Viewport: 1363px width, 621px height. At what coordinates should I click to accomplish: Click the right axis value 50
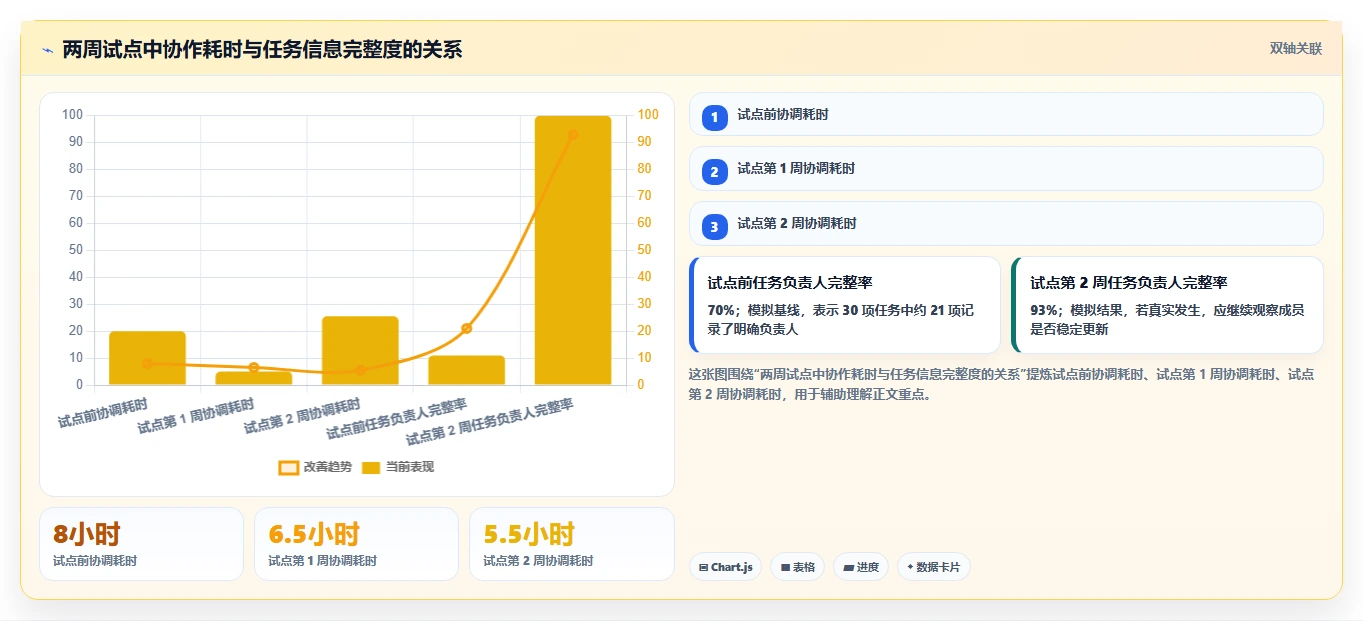point(645,250)
